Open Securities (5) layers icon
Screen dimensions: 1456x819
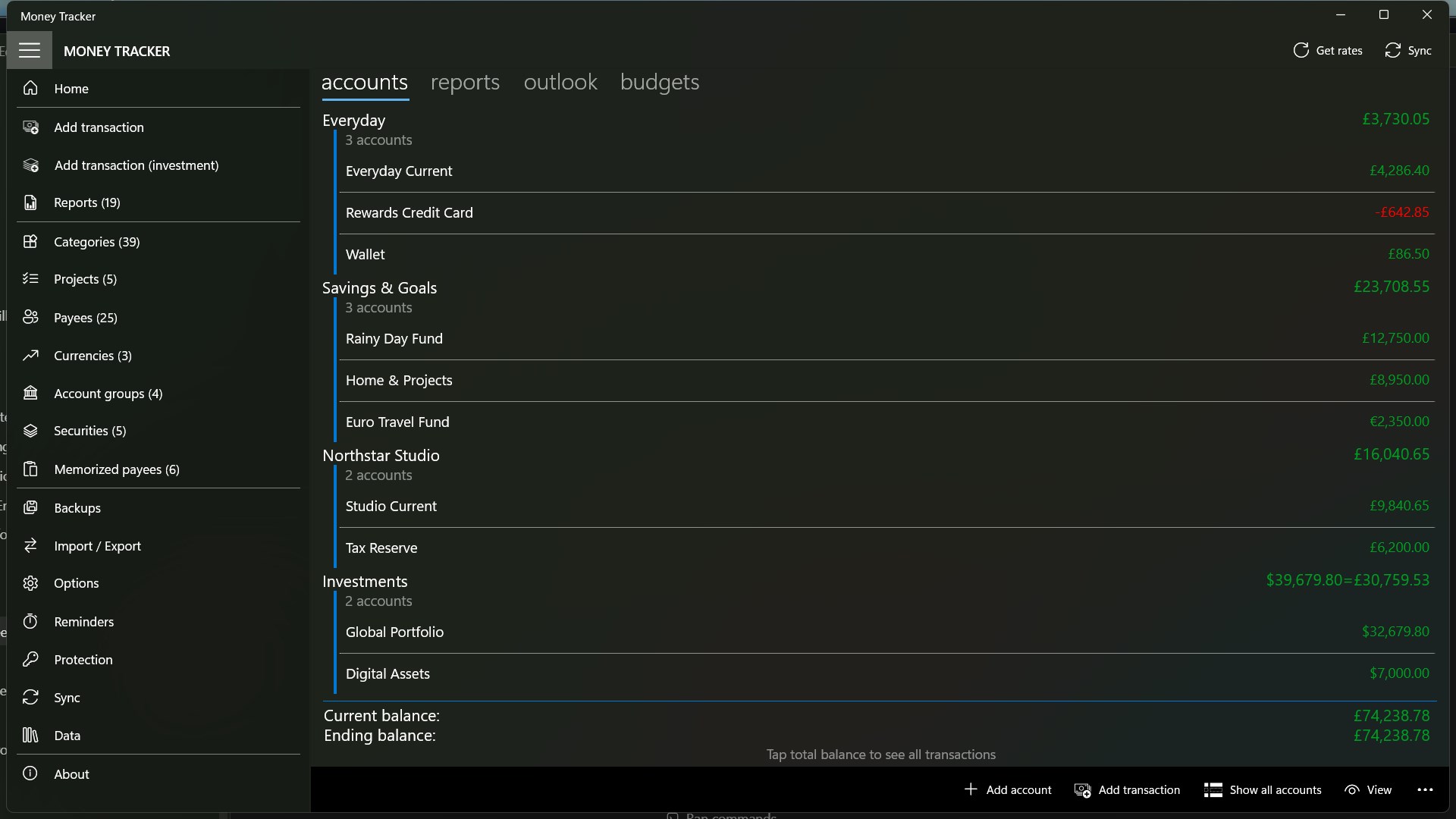30,431
